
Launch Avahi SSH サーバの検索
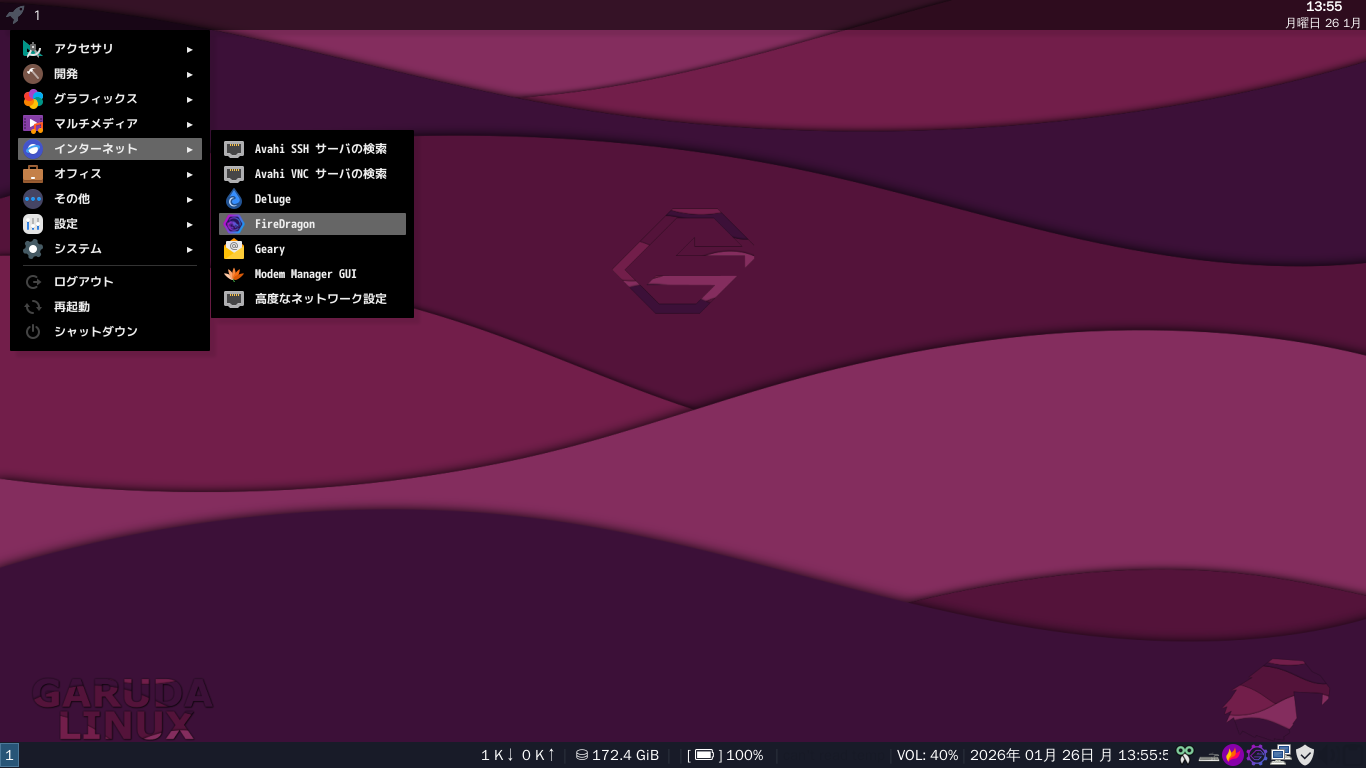pyautogui.click(x=312, y=149)
